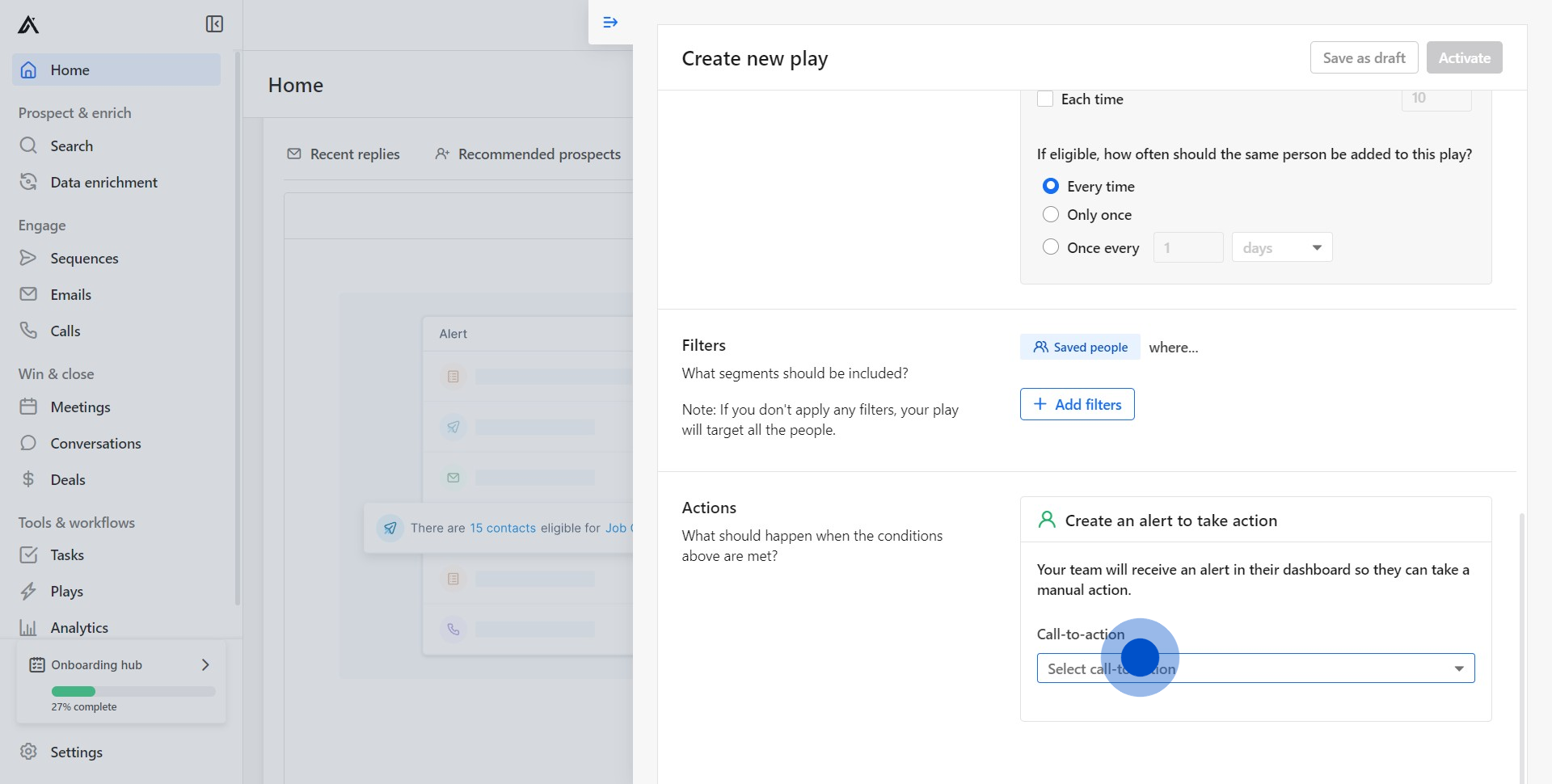This screenshot has height=784, width=1552.
Task: Open the Plays menu item
Action: (116, 591)
